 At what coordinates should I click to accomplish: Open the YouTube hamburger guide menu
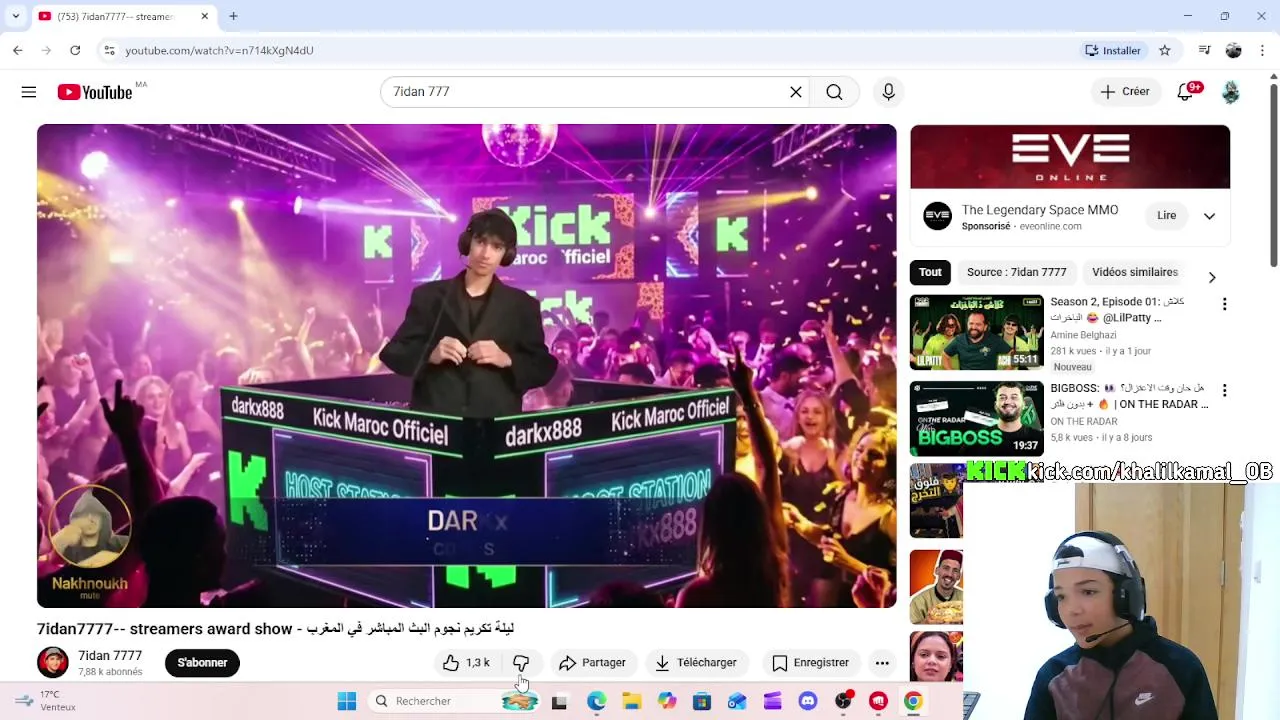29,92
